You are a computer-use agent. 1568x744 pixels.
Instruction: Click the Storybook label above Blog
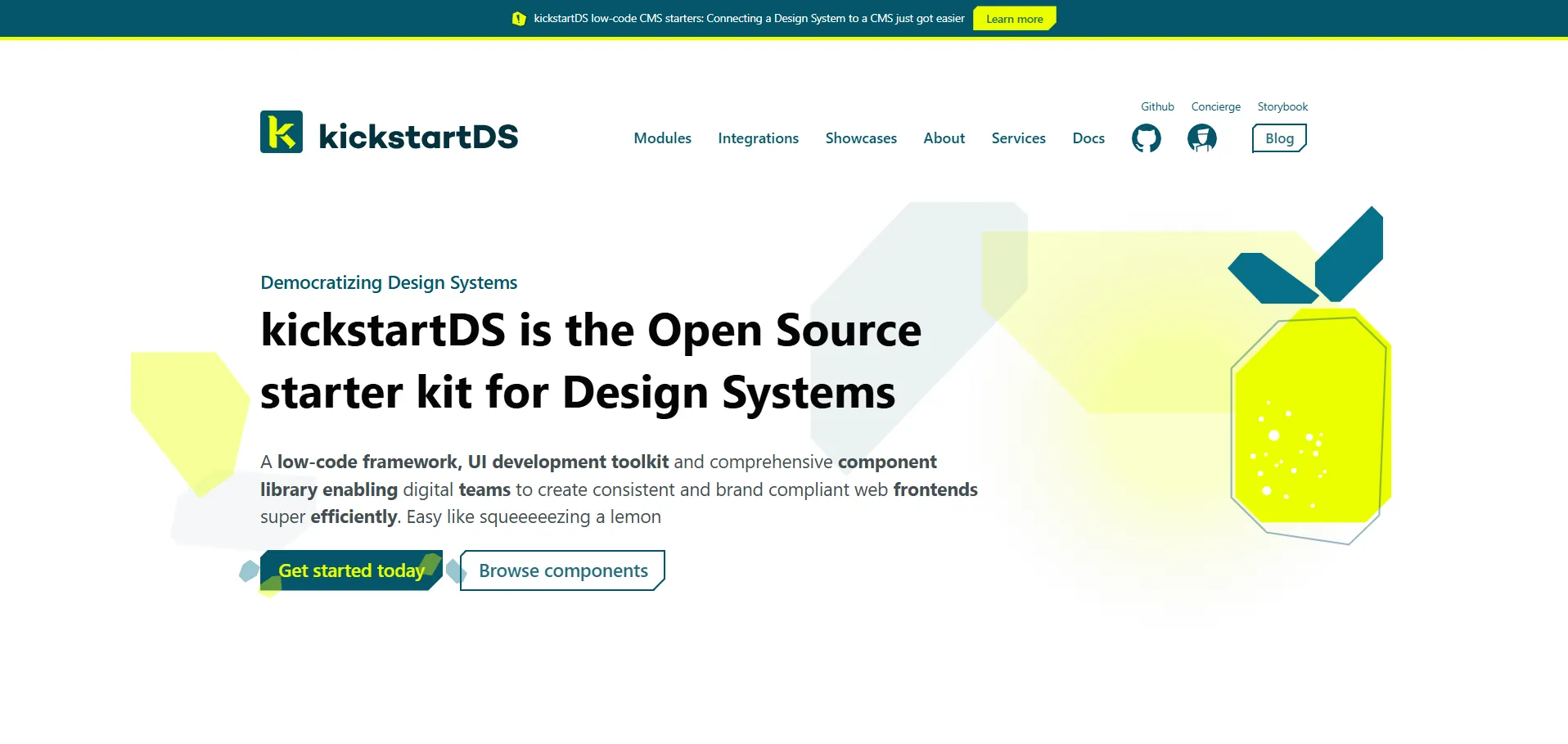(x=1282, y=107)
